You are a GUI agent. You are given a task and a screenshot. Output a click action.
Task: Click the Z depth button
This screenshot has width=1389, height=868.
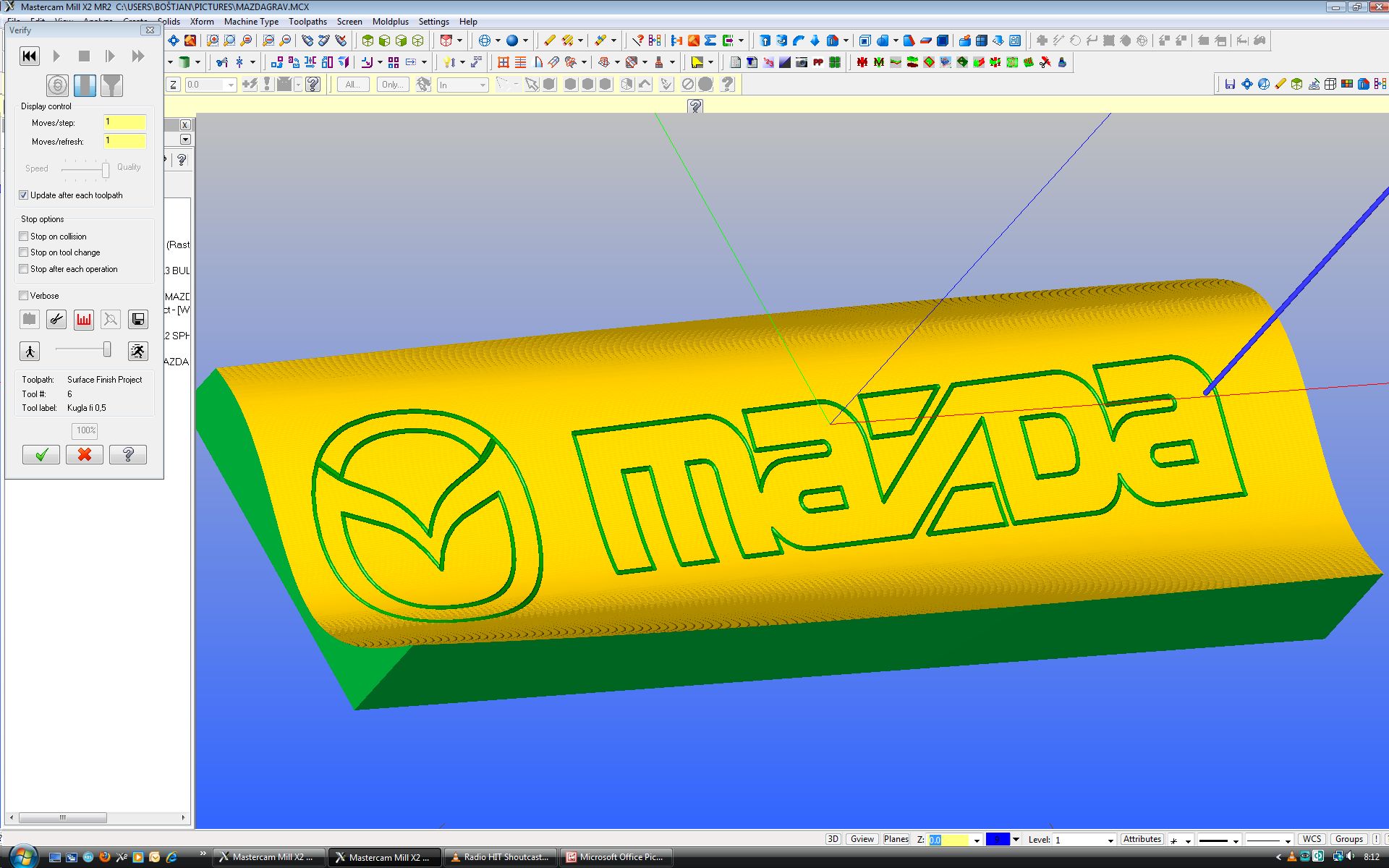tap(173, 85)
